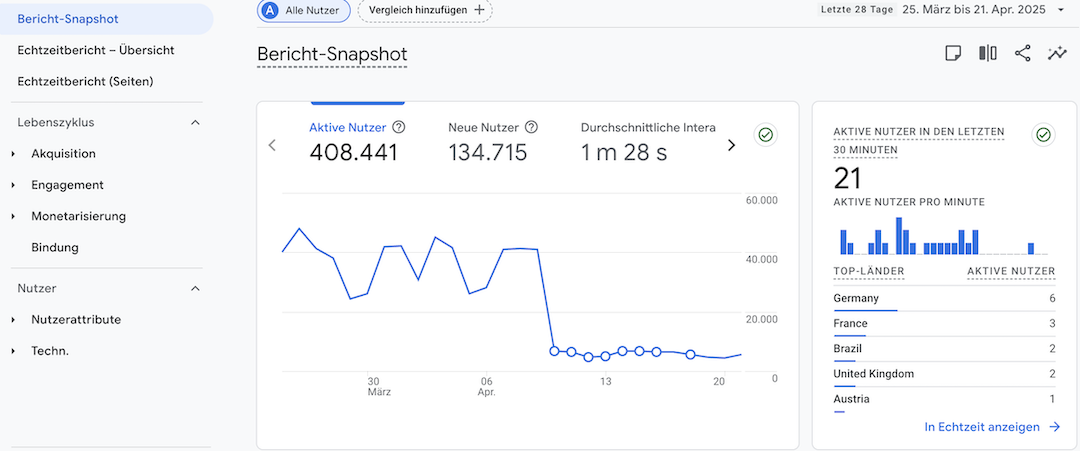
Task: Click the 1 m 28 s value
Action: [x=624, y=152]
